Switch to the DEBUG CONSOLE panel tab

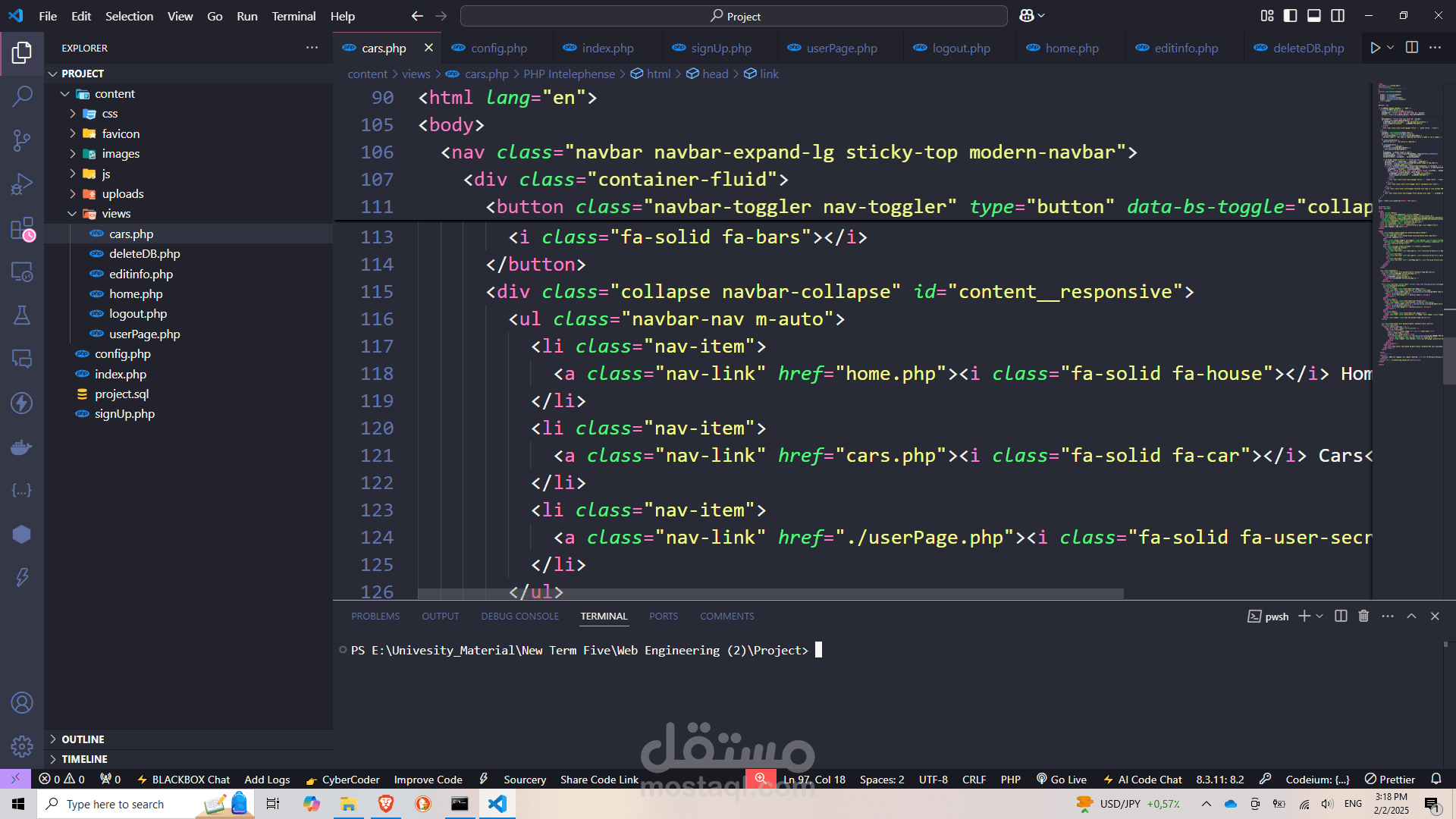pos(519,617)
